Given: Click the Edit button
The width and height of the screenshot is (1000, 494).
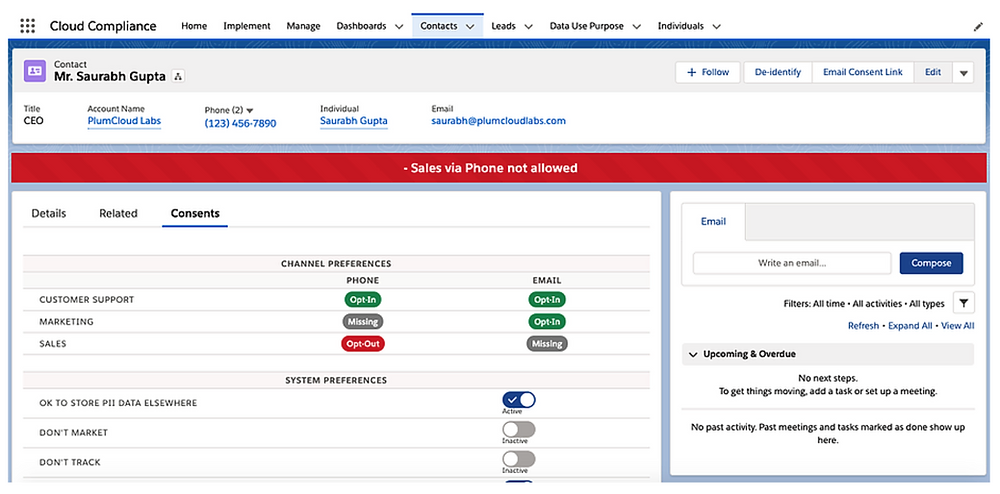Looking at the screenshot, I should click(933, 73).
